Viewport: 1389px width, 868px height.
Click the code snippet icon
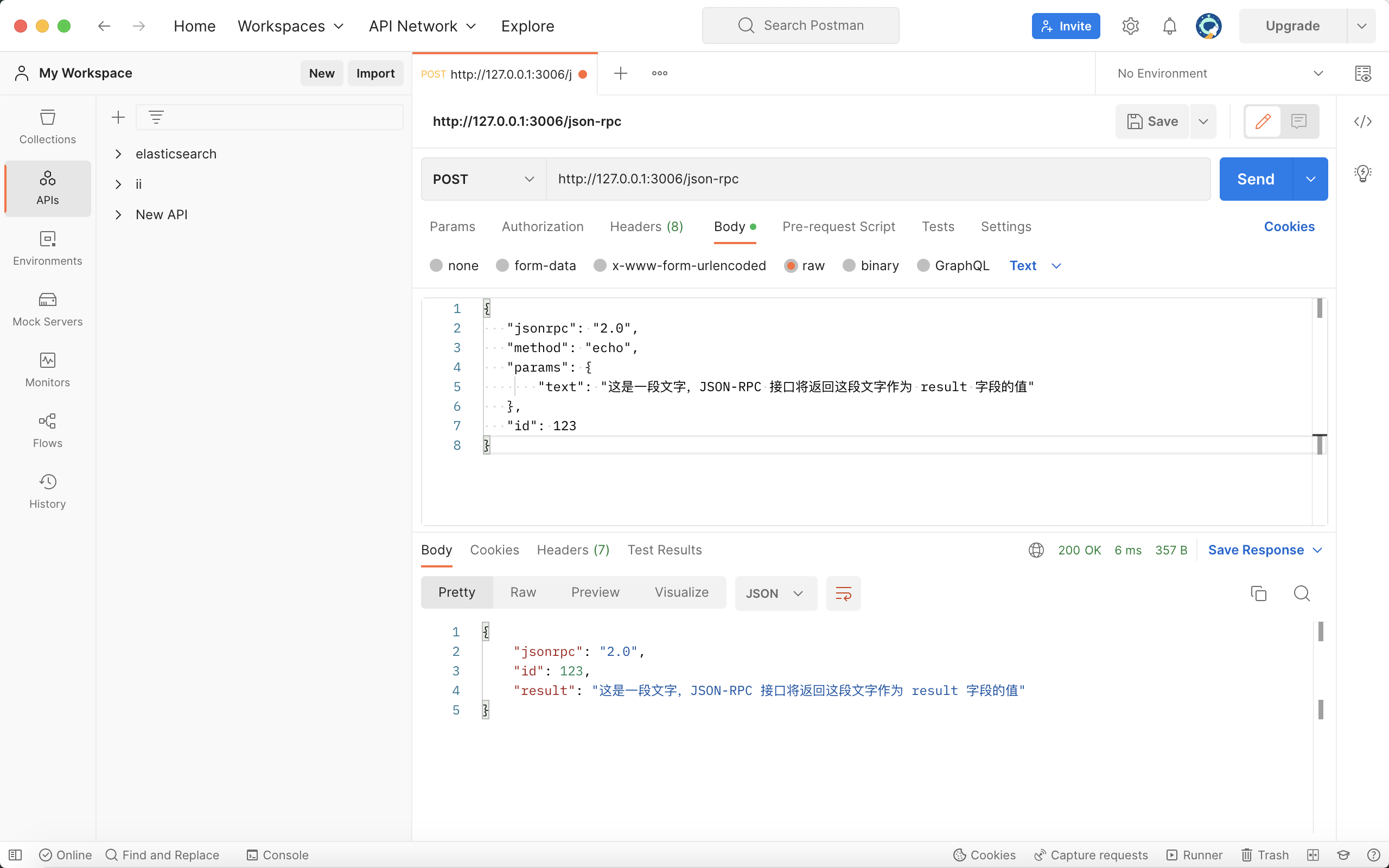pos(1362,121)
